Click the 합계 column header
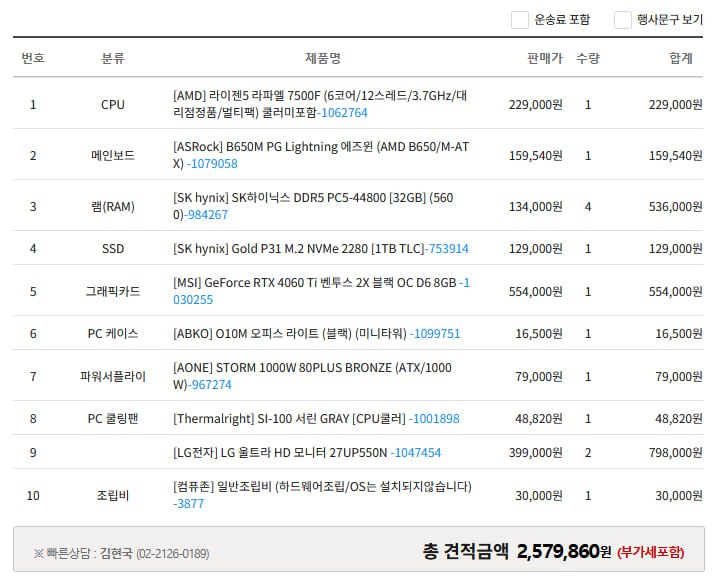721x587 pixels. click(681, 58)
